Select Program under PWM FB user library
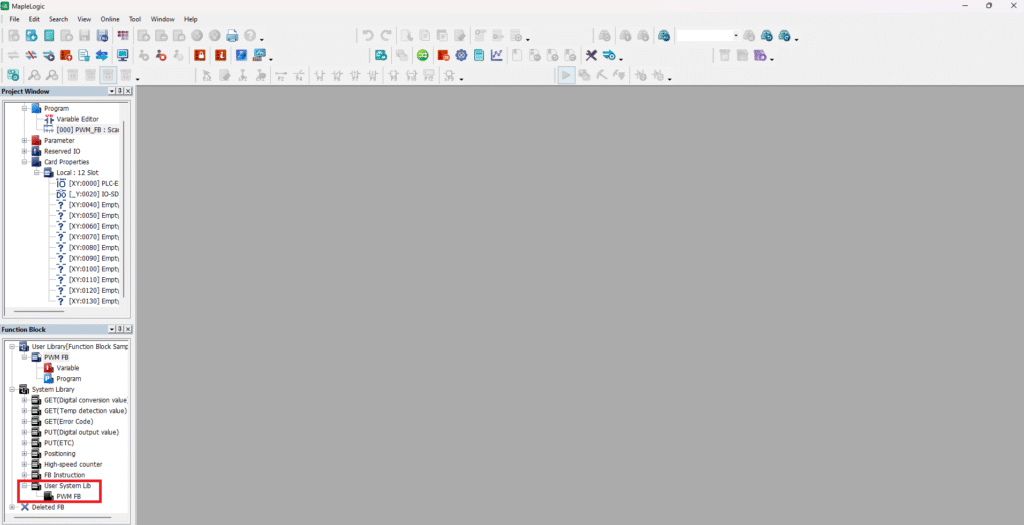The width and height of the screenshot is (1024, 525). [x=69, y=379]
